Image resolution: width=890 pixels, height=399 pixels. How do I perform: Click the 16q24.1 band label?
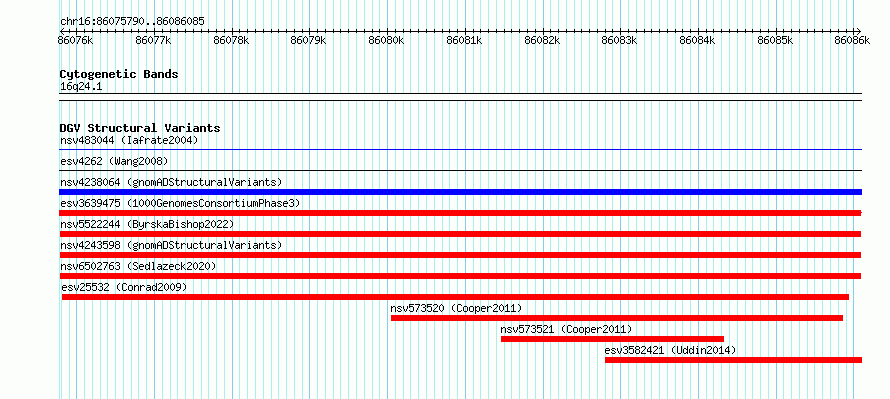tap(81, 87)
